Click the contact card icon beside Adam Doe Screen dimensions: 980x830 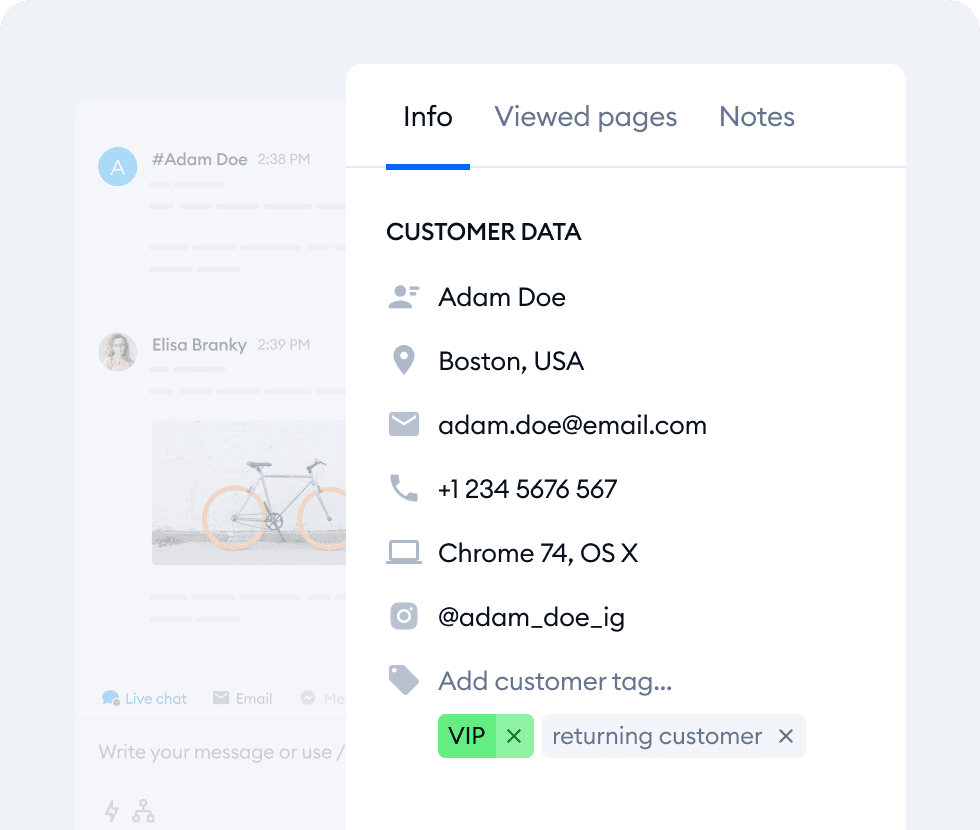404,297
